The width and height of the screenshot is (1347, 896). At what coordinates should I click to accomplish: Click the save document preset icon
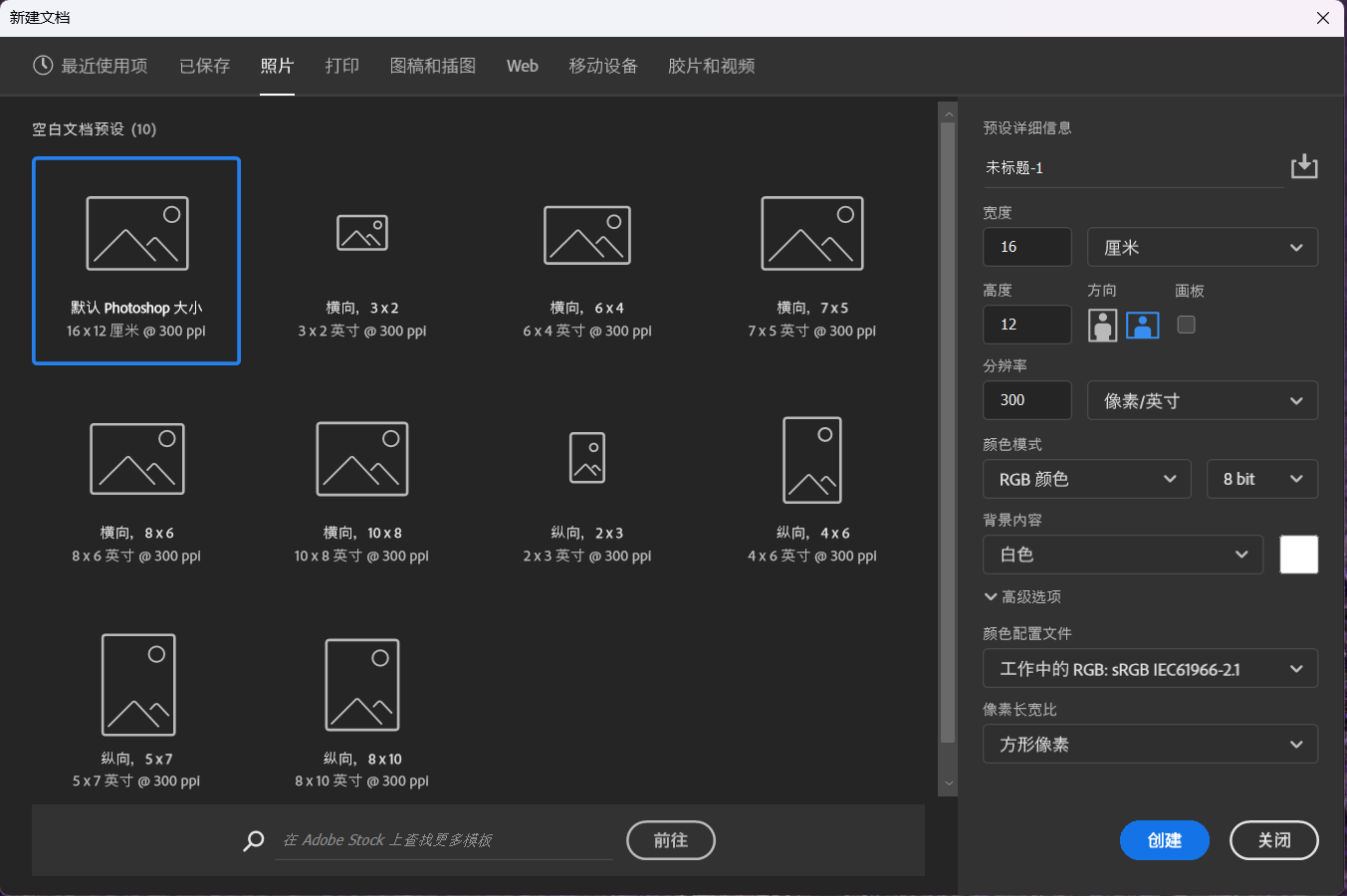pos(1304,166)
